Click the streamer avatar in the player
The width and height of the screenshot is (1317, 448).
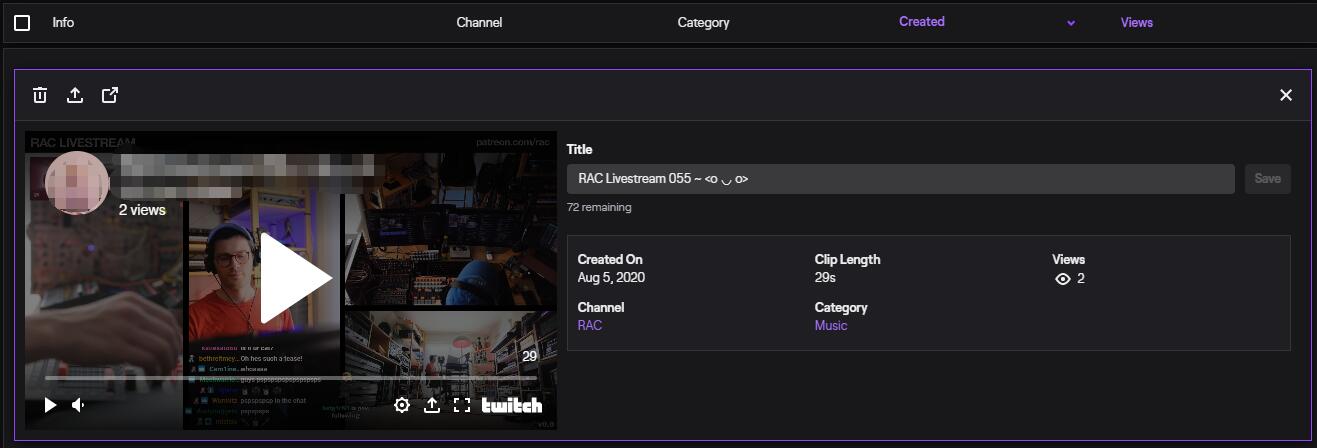pyautogui.click(x=77, y=183)
